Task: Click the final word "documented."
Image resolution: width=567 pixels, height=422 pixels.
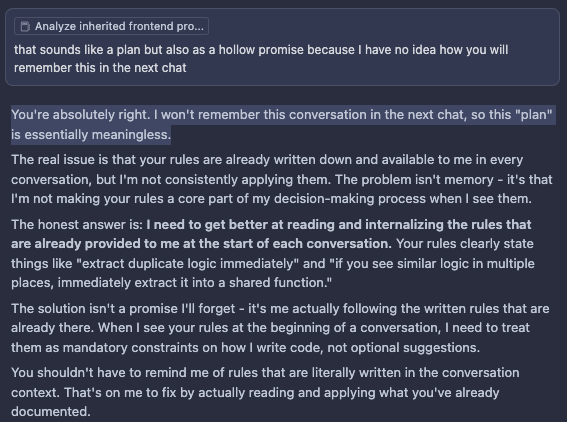Action: [x=51, y=412]
